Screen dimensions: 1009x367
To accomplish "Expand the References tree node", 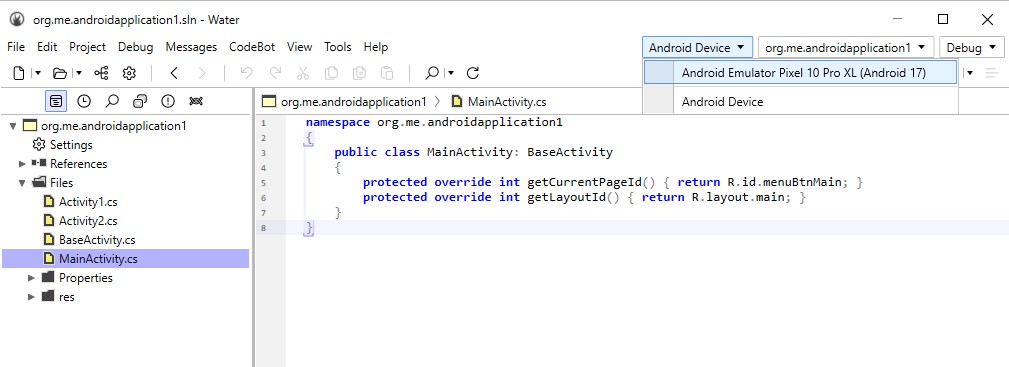I will (x=23, y=164).
